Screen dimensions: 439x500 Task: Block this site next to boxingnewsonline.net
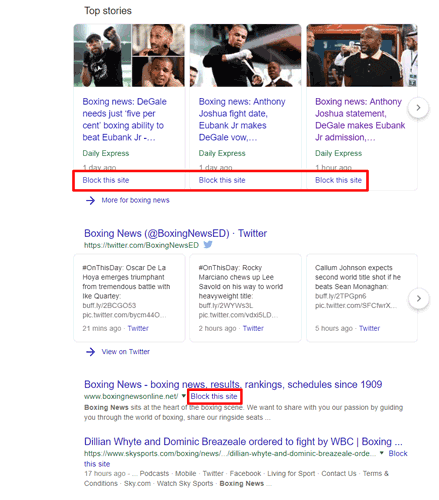[214, 396]
